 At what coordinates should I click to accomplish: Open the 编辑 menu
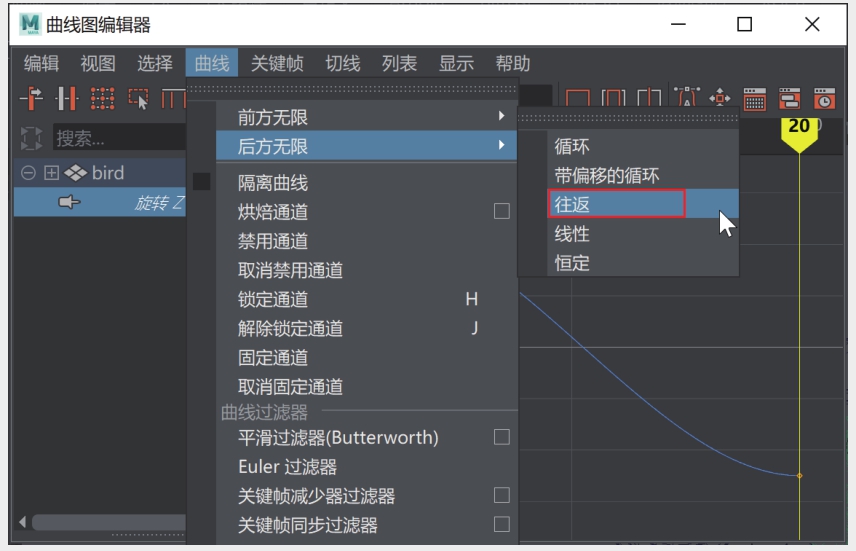point(41,63)
